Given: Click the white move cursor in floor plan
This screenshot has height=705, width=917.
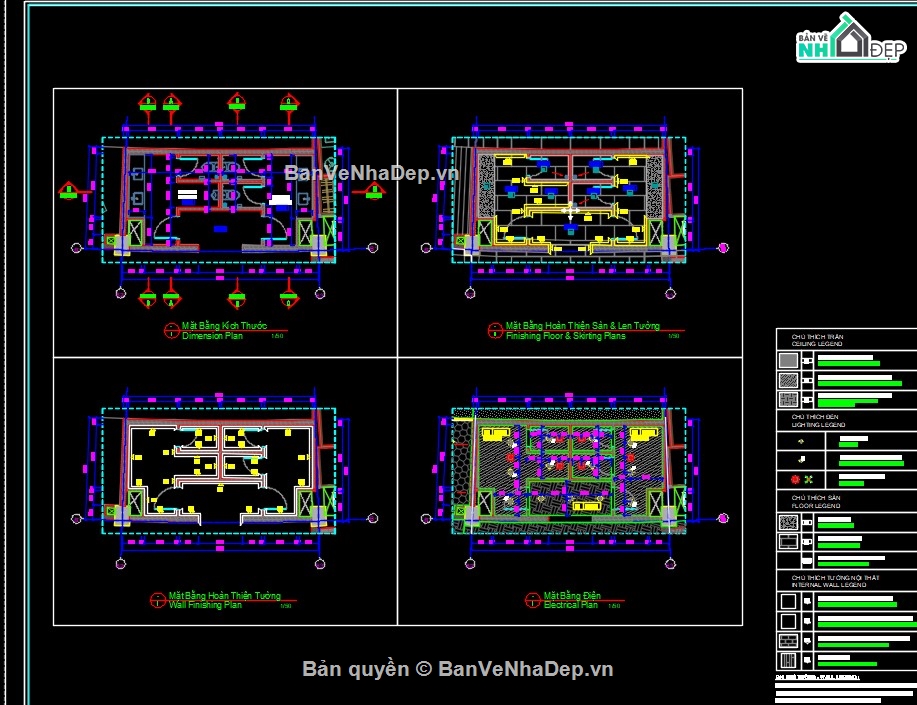Looking at the screenshot, I should pos(570,211).
